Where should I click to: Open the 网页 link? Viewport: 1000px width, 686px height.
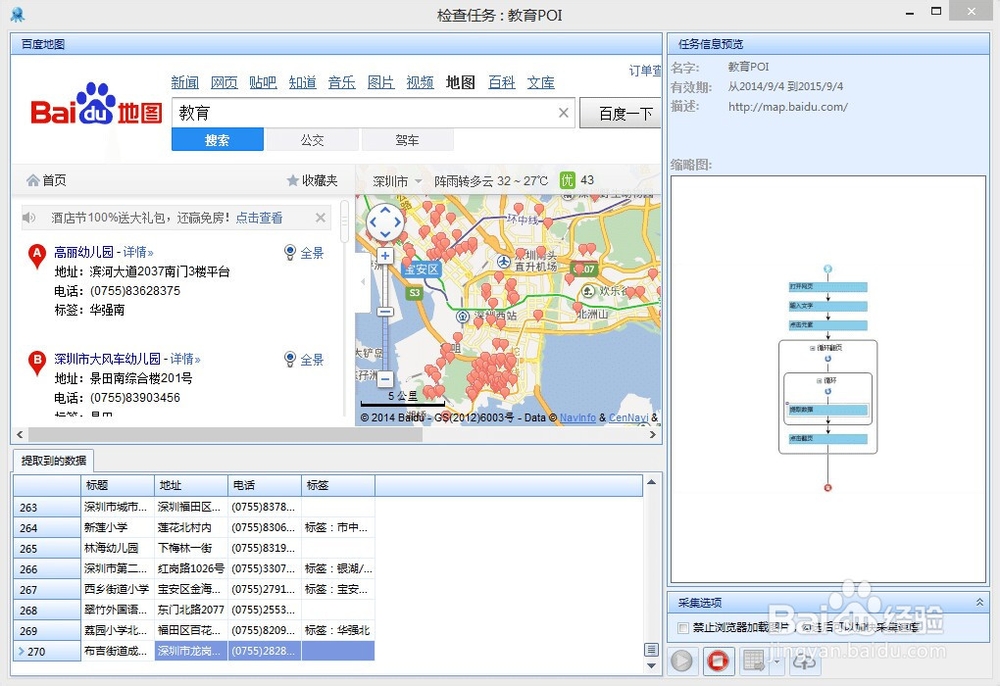224,82
